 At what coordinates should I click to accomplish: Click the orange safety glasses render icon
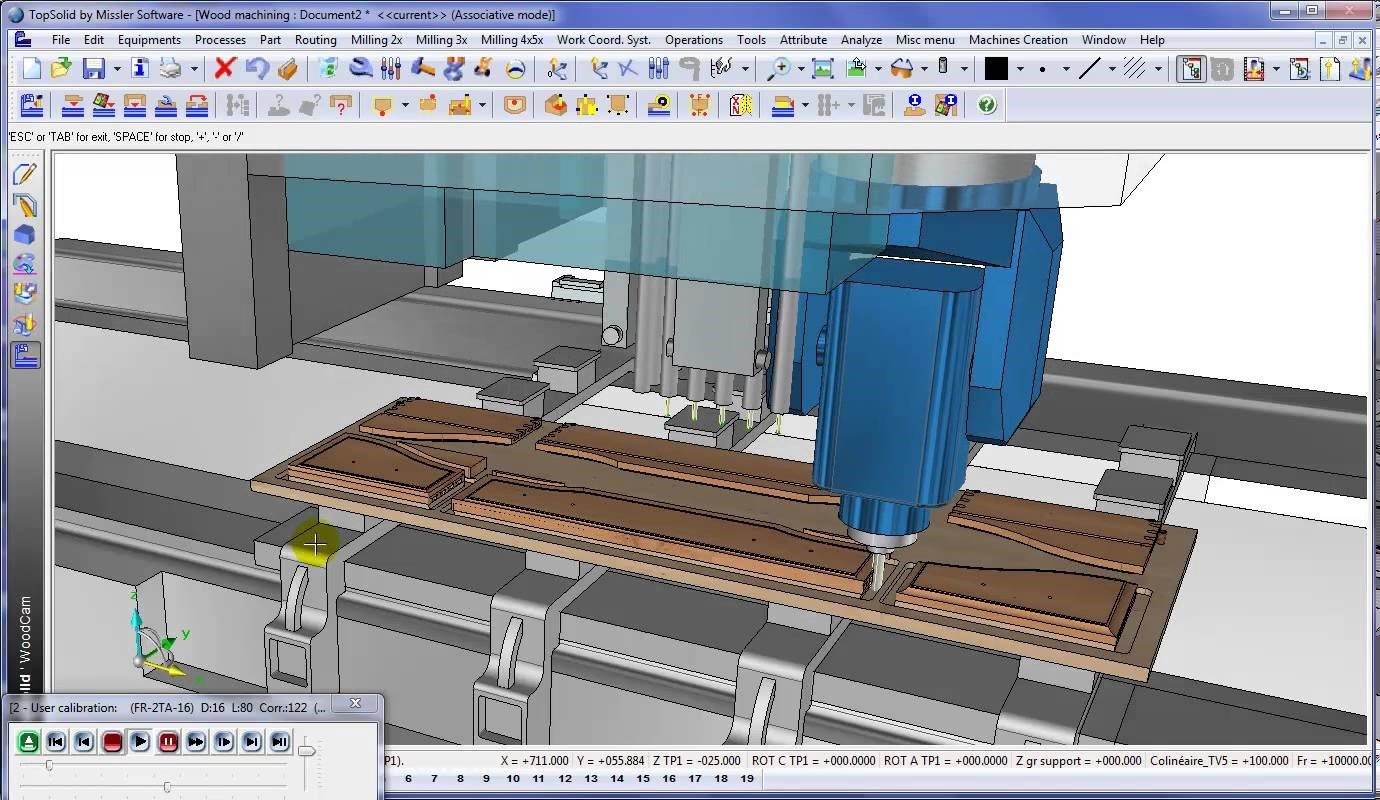902,69
